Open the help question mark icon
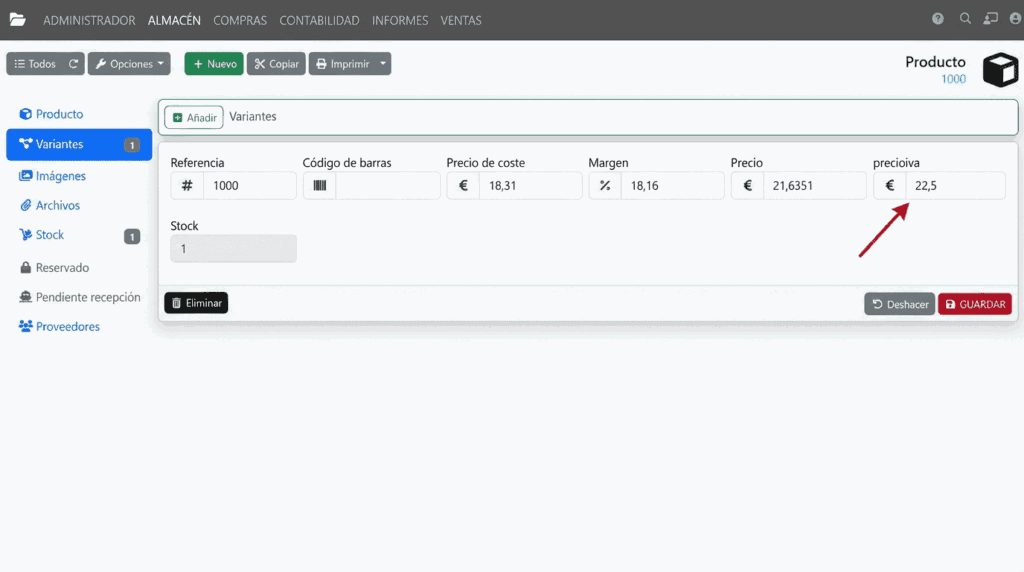This screenshot has height=572, width=1024. tap(938, 19)
